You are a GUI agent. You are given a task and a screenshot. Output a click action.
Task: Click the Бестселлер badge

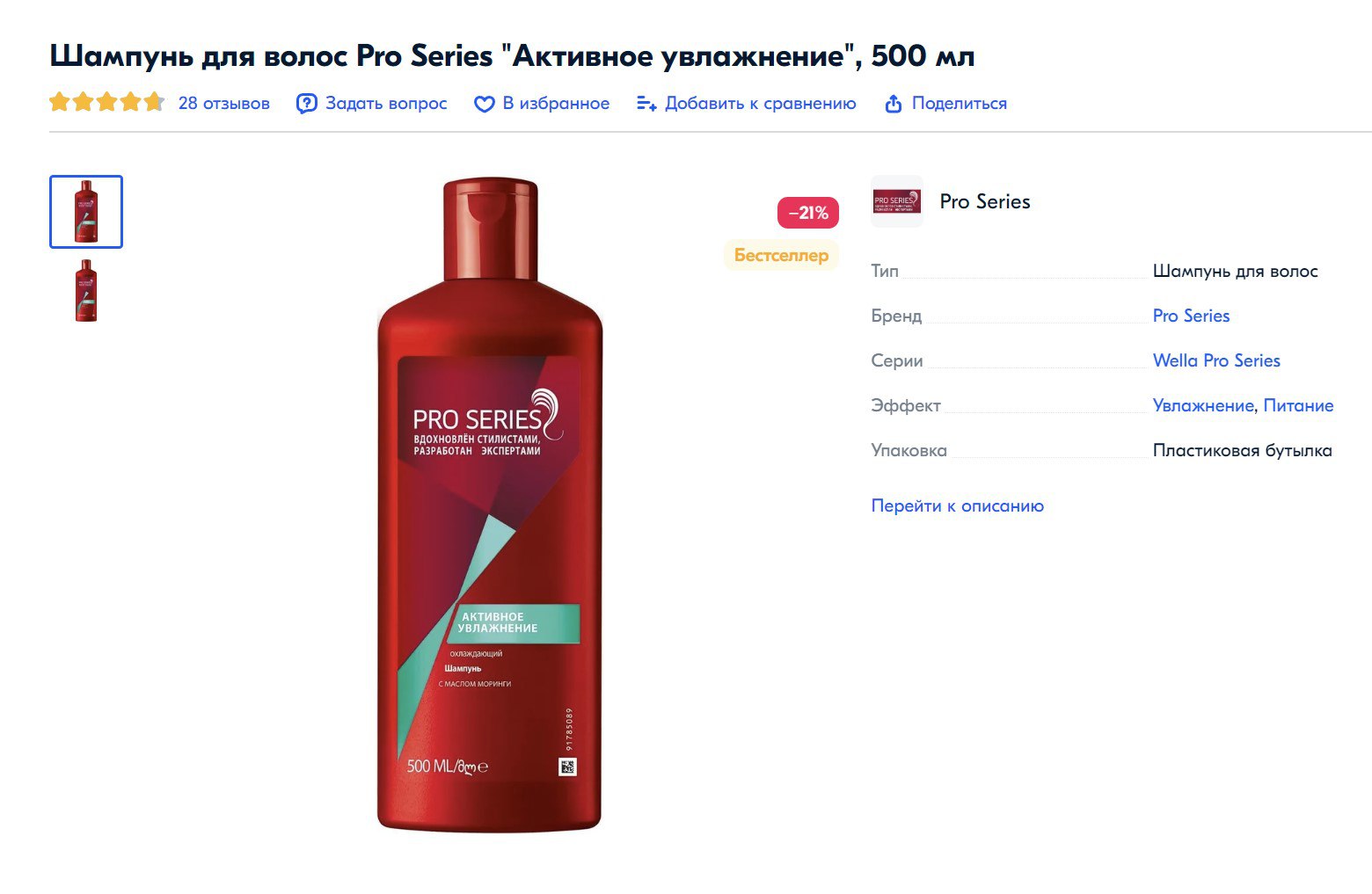coord(781,256)
